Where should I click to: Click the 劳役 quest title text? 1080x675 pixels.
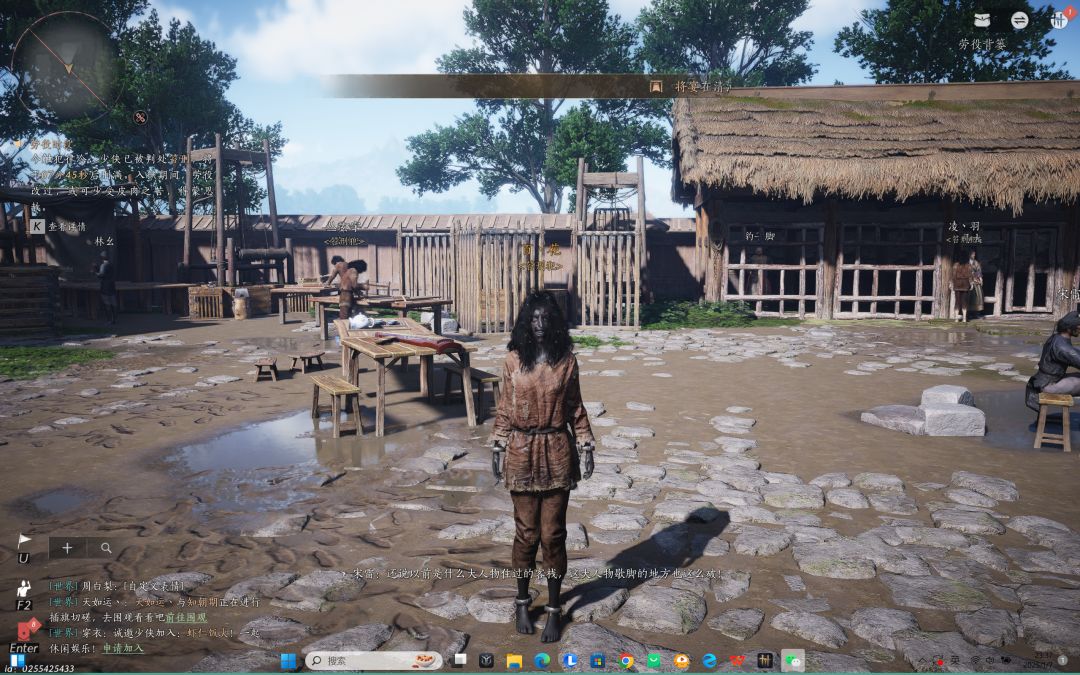coord(50,144)
